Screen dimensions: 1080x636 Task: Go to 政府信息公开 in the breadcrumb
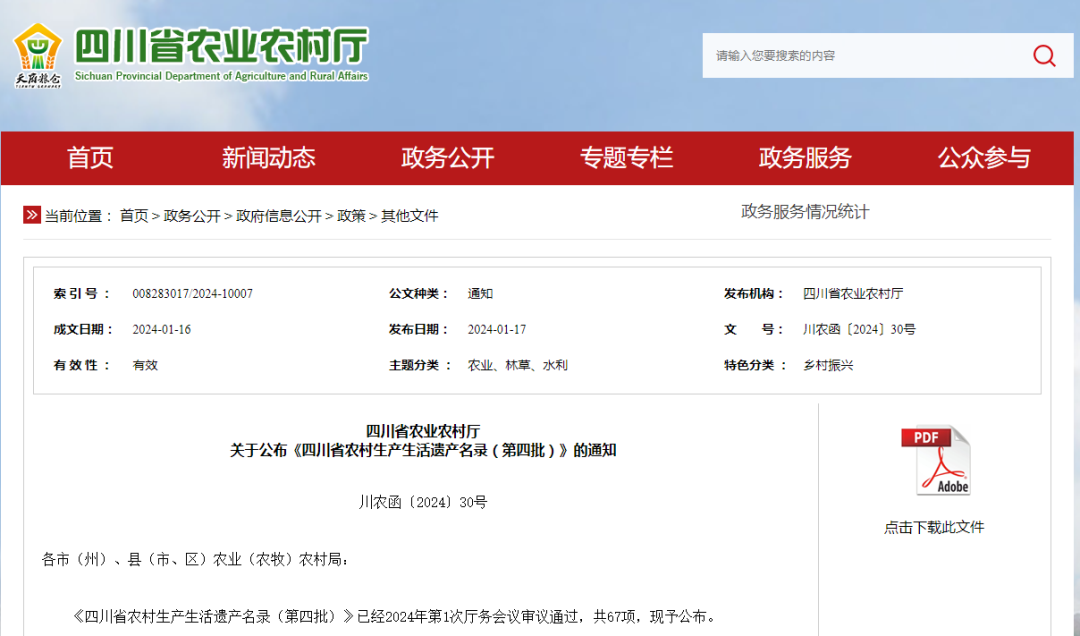[279, 216]
